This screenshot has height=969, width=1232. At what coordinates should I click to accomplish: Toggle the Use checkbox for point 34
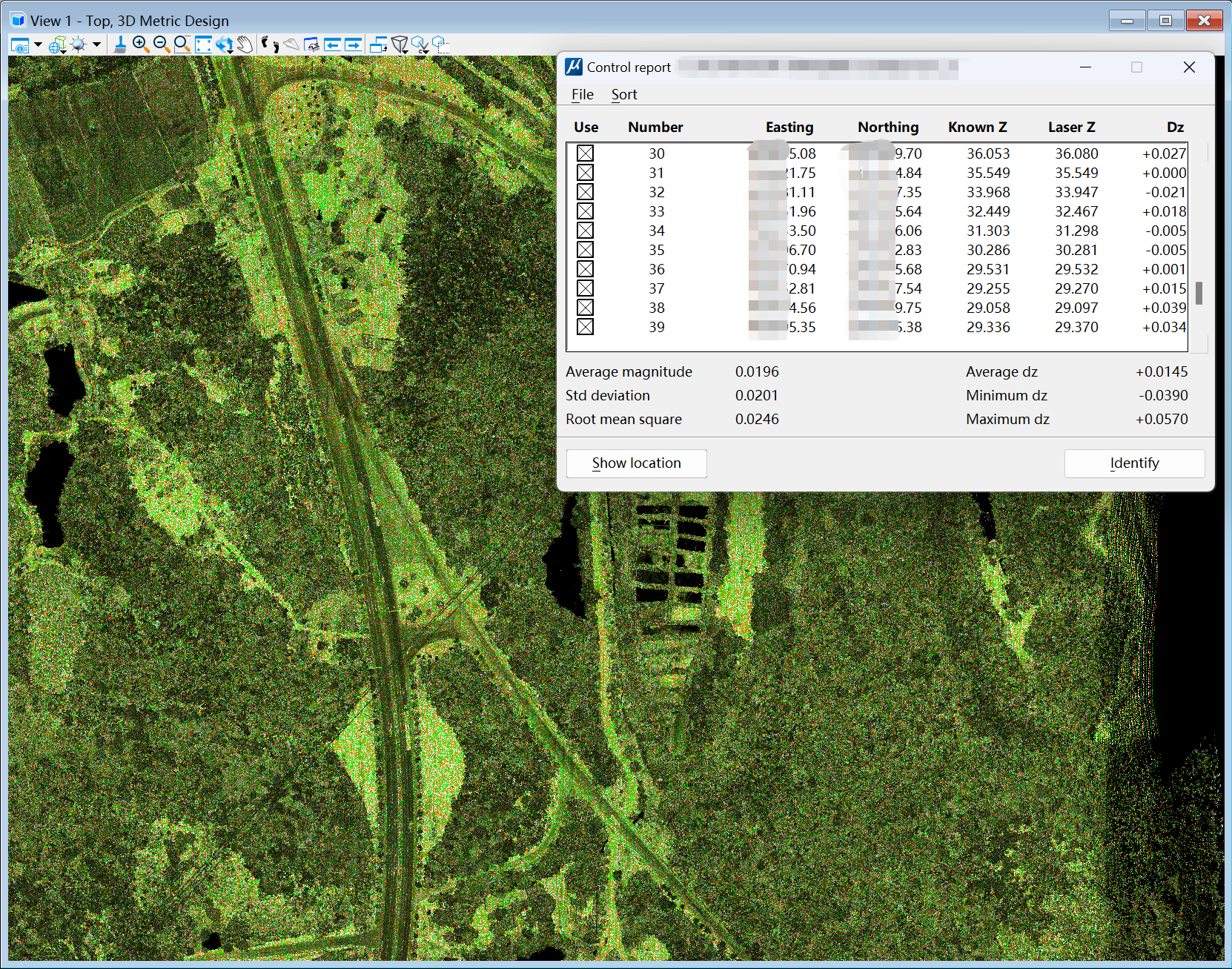585,231
